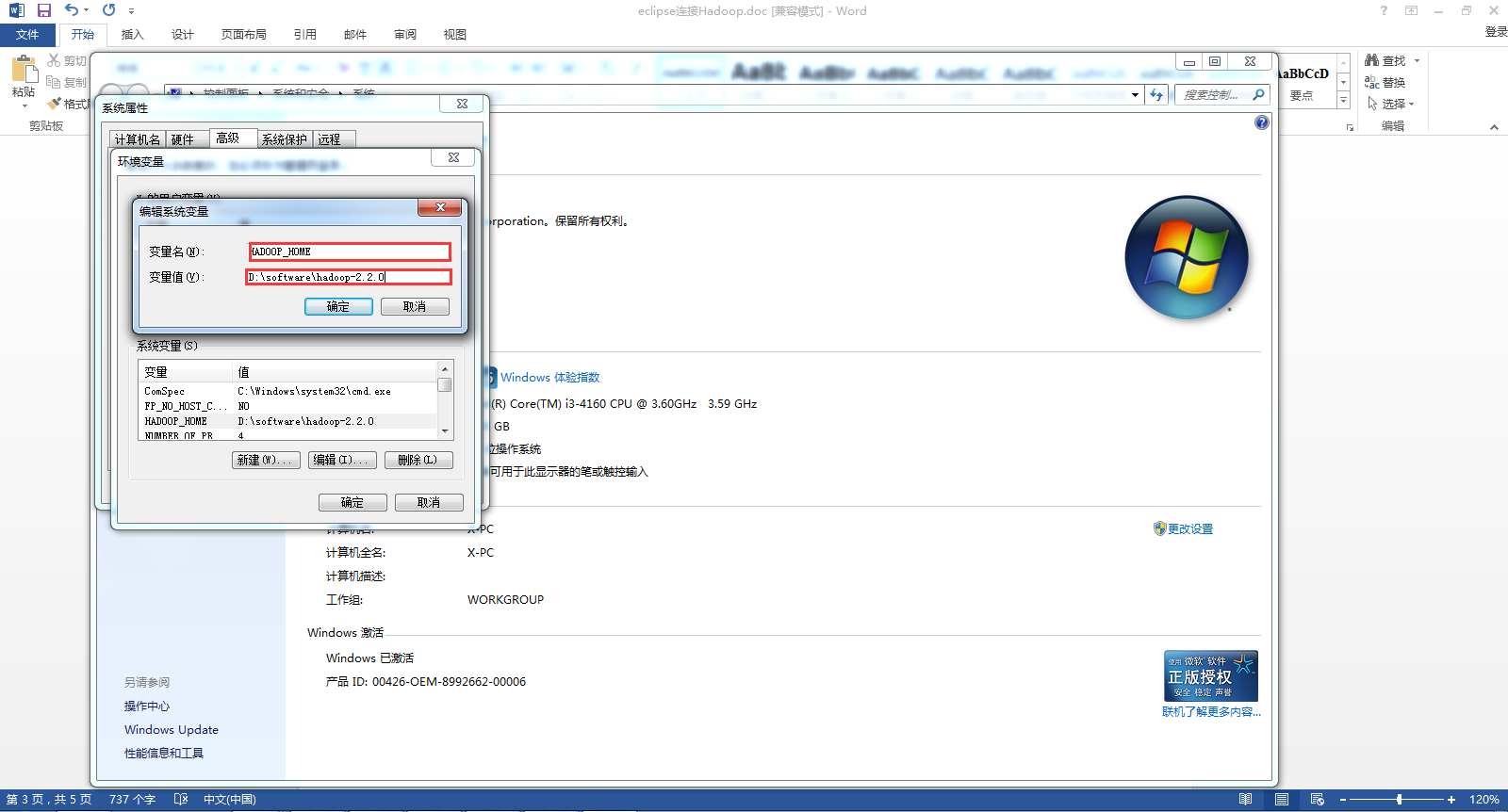Click the 查找 (Find) binoculars icon
Screen dimensions: 1508x812
click(1372, 59)
